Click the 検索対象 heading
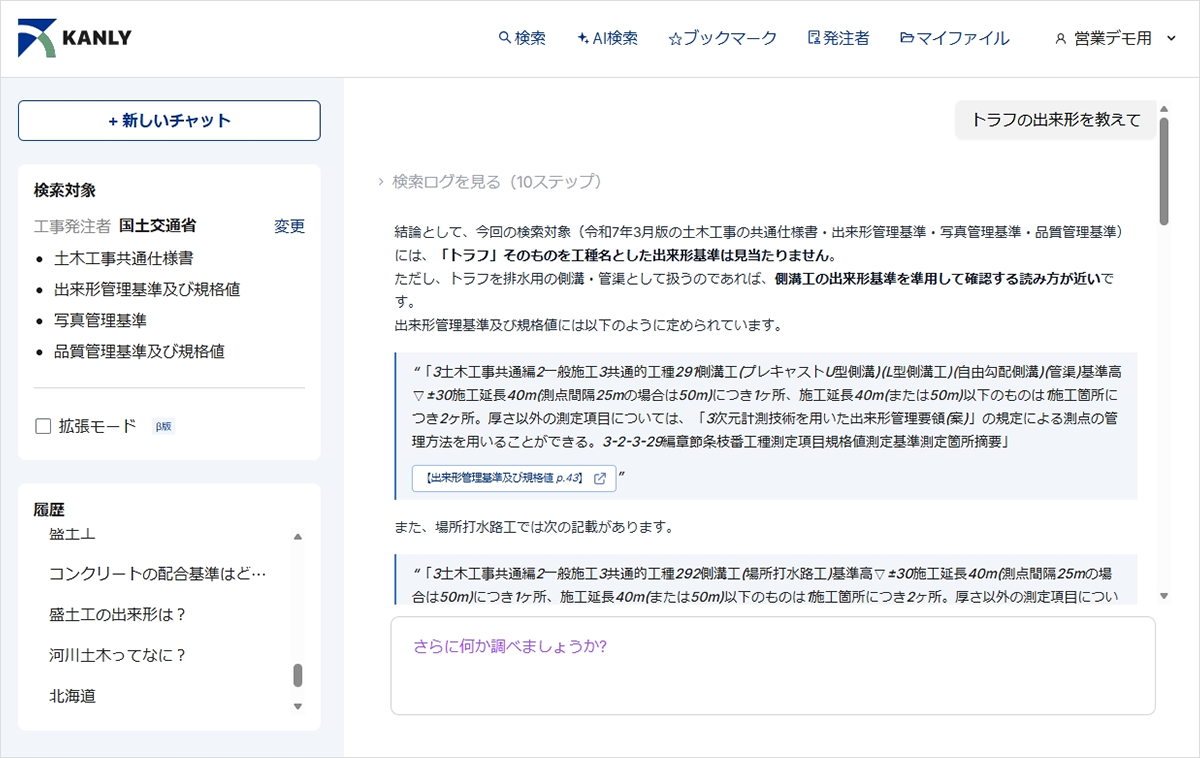 click(65, 190)
